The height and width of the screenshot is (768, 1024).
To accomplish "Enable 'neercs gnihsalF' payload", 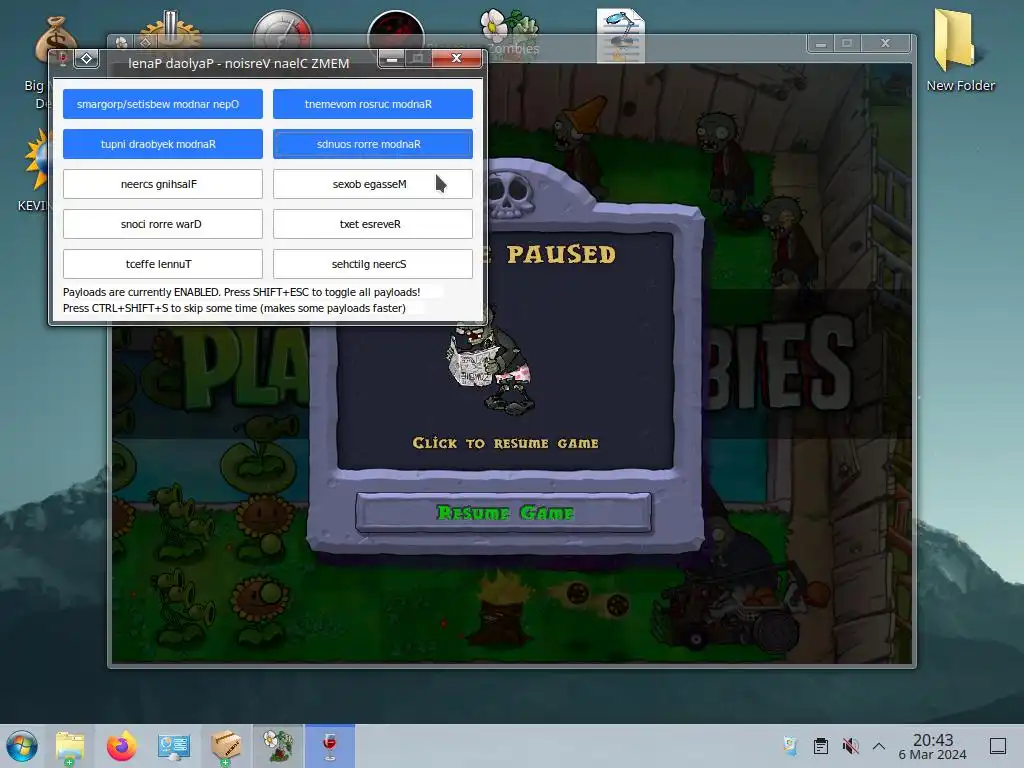I will pos(163,184).
